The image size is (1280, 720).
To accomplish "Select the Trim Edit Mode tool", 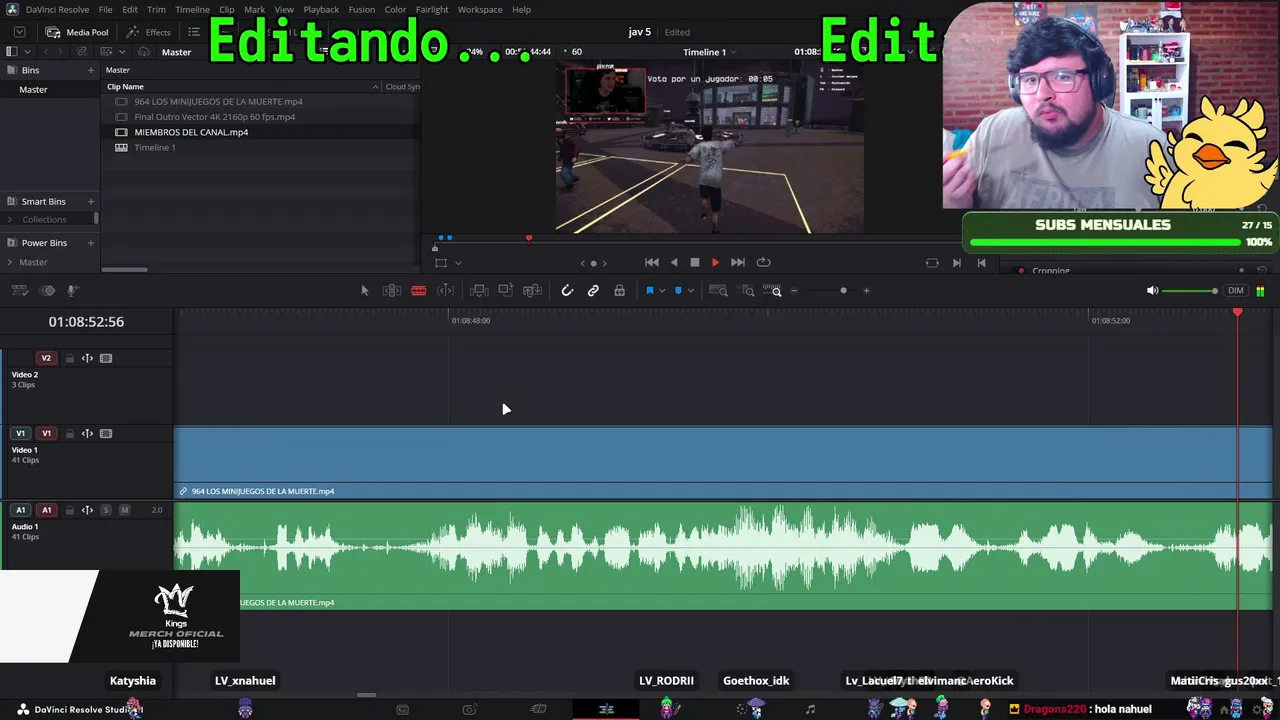I will pos(392,291).
